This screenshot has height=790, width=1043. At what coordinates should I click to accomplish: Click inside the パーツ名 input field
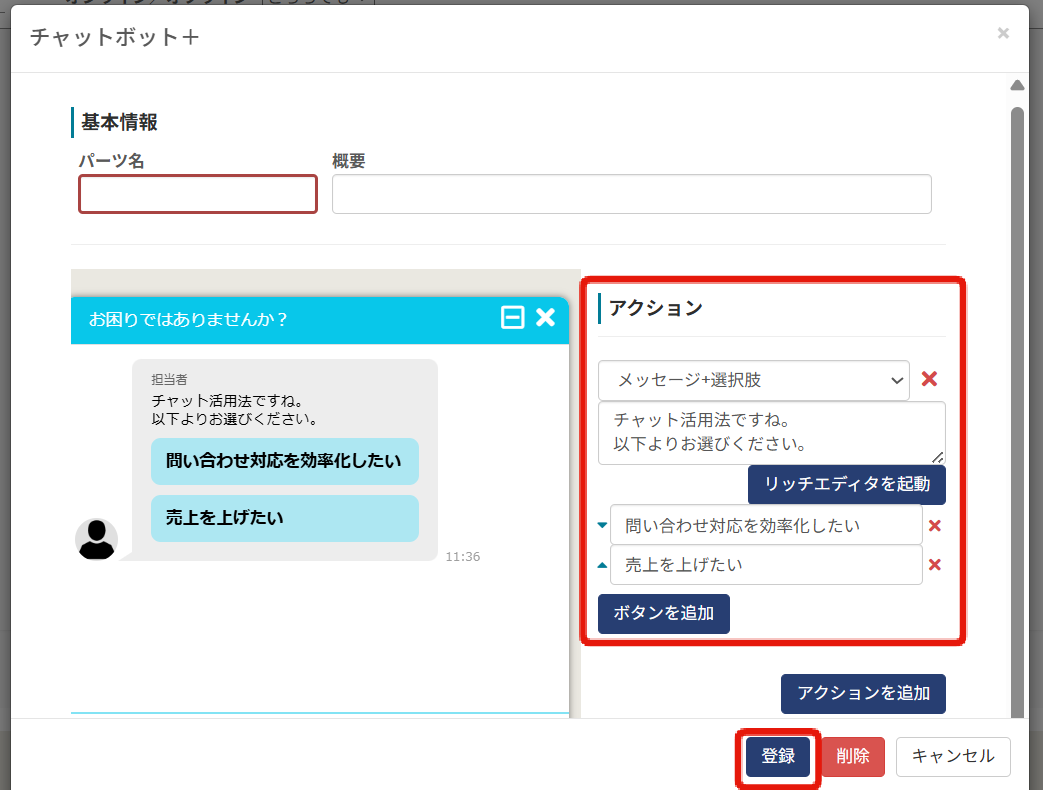coord(196,193)
